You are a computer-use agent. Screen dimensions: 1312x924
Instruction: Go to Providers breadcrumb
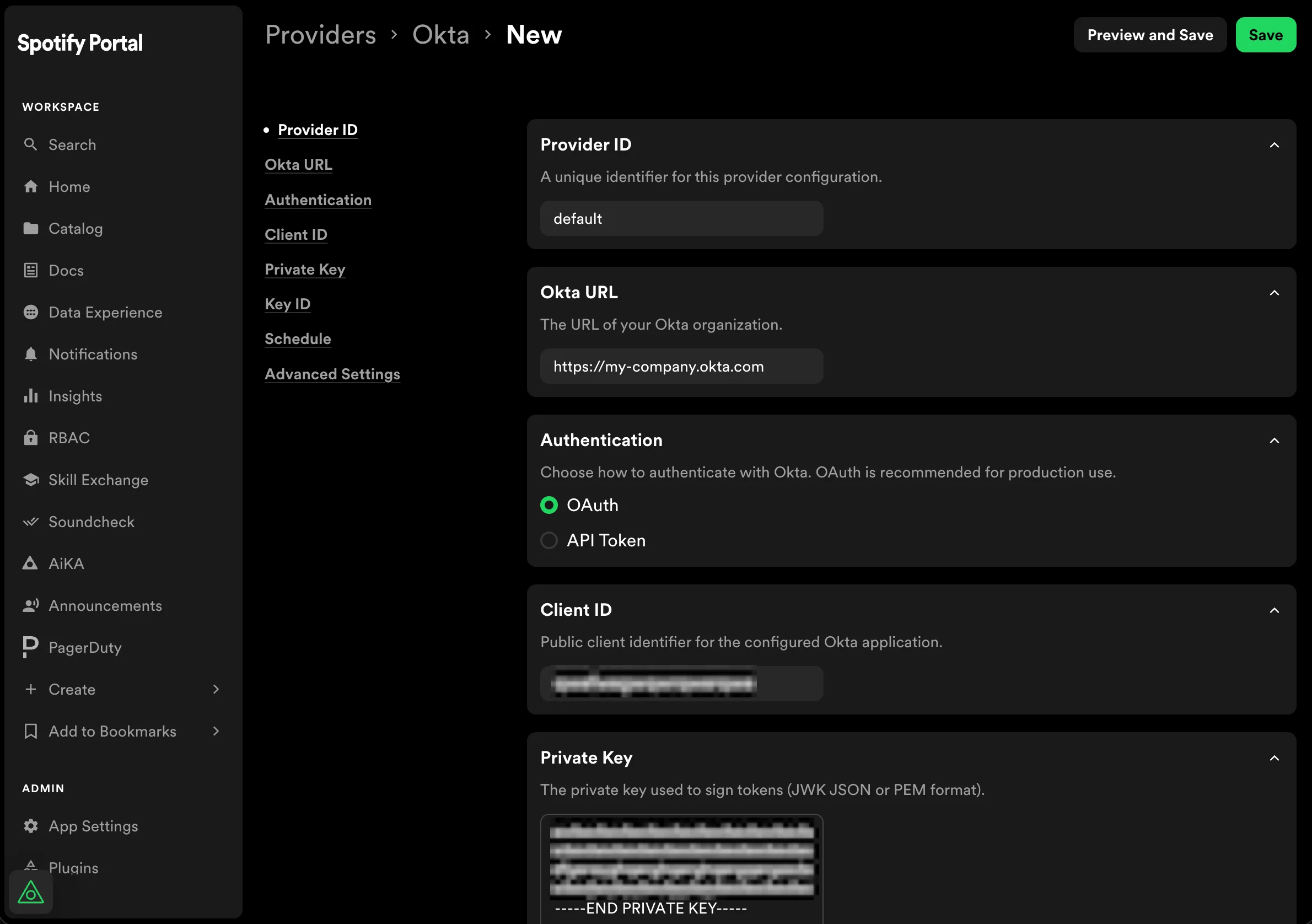pos(321,35)
